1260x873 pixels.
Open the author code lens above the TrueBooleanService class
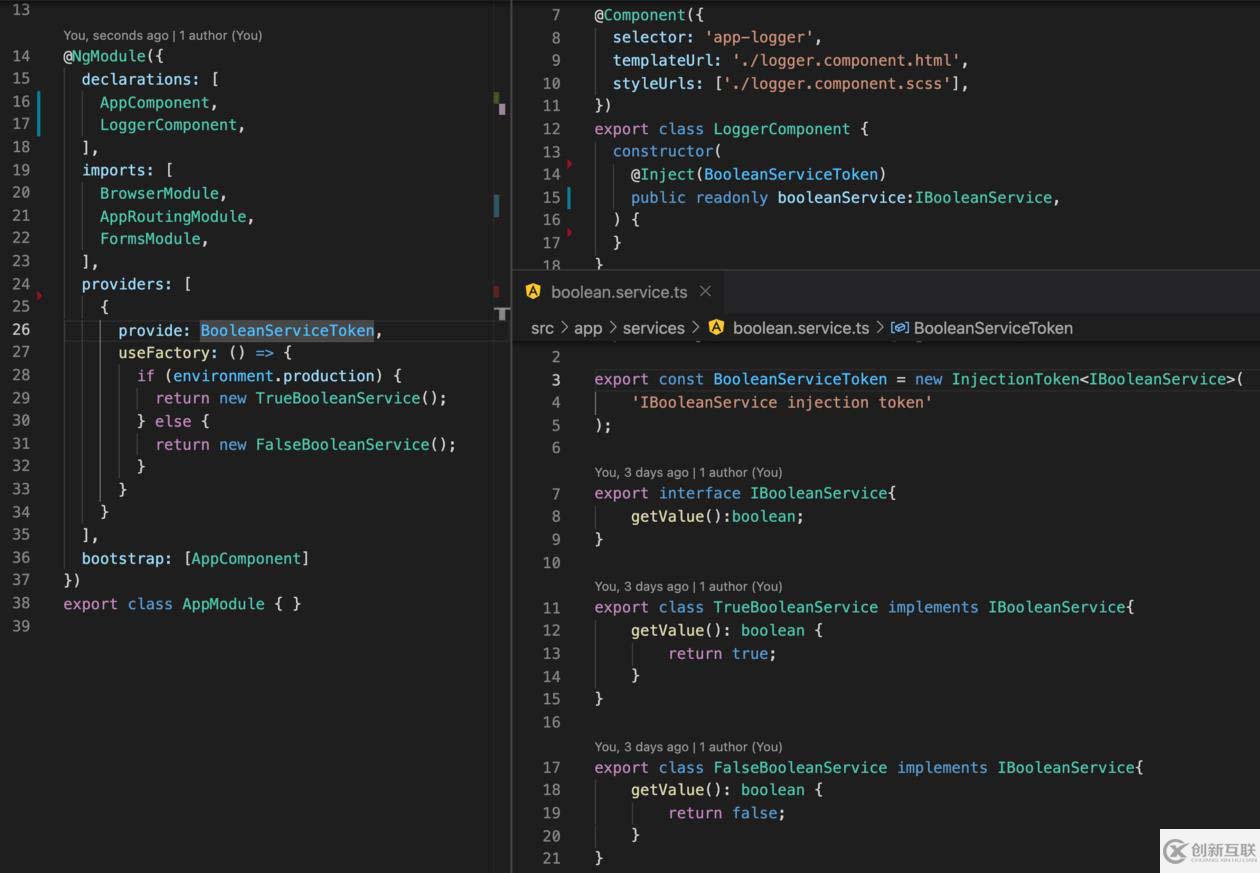click(688, 586)
